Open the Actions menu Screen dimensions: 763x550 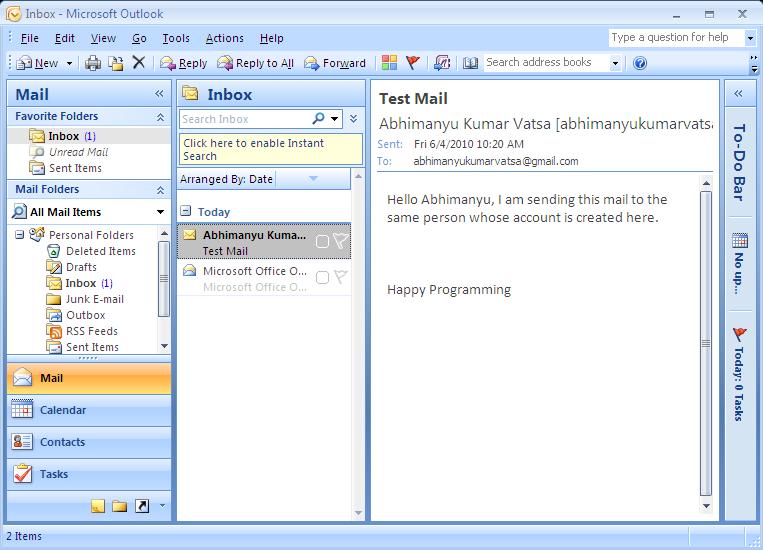[x=224, y=38]
